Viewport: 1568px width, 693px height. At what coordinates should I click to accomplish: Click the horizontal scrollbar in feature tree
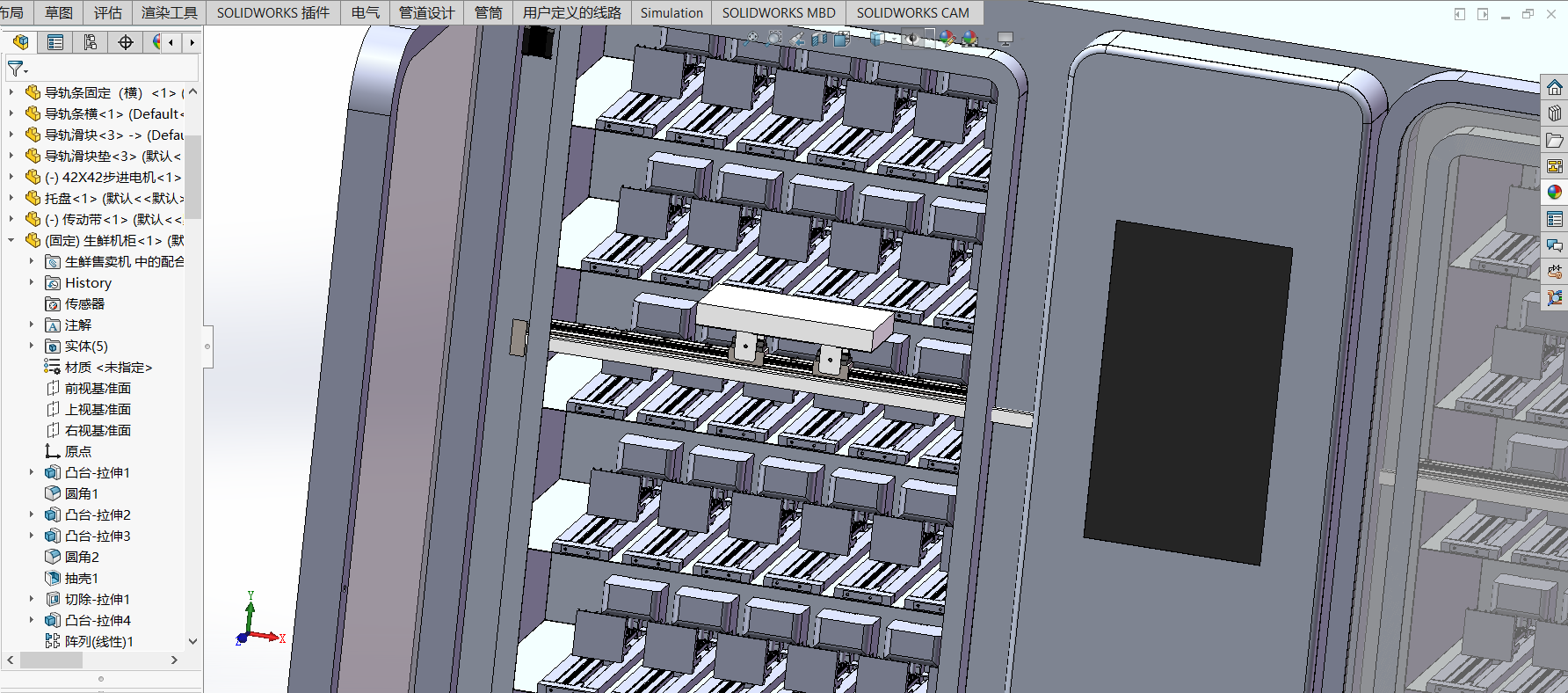point(51,660)
